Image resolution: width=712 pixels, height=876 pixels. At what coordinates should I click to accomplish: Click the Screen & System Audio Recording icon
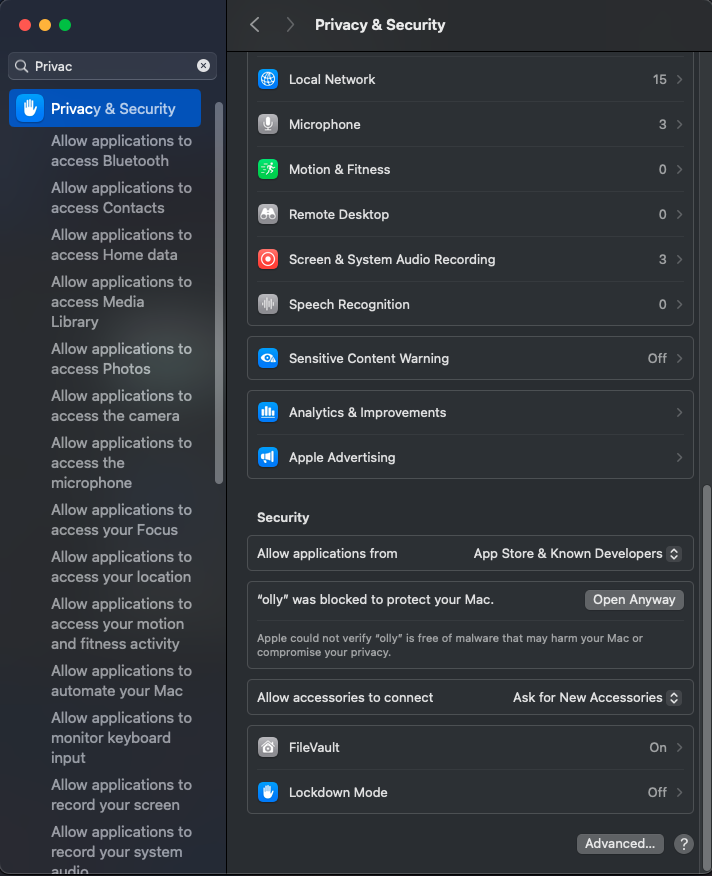[x=268, y=259]
